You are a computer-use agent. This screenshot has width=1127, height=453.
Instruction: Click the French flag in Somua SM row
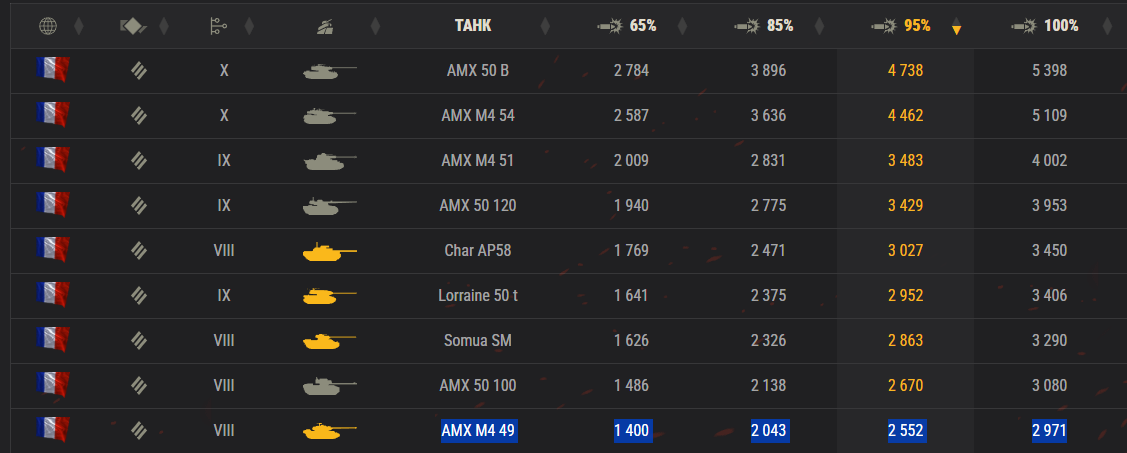[x=52, y=339]
